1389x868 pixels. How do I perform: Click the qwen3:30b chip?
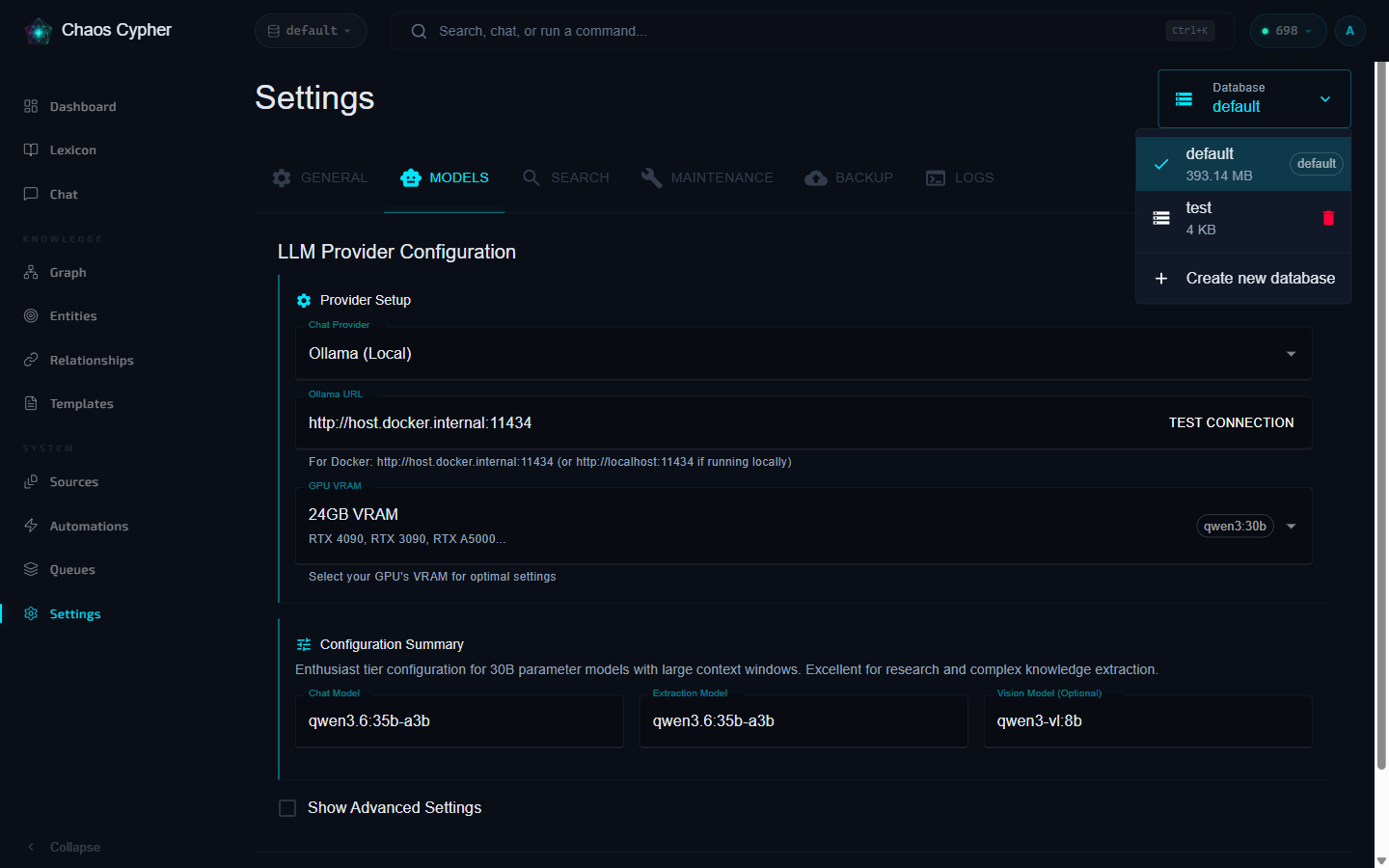click(1235, 526)
